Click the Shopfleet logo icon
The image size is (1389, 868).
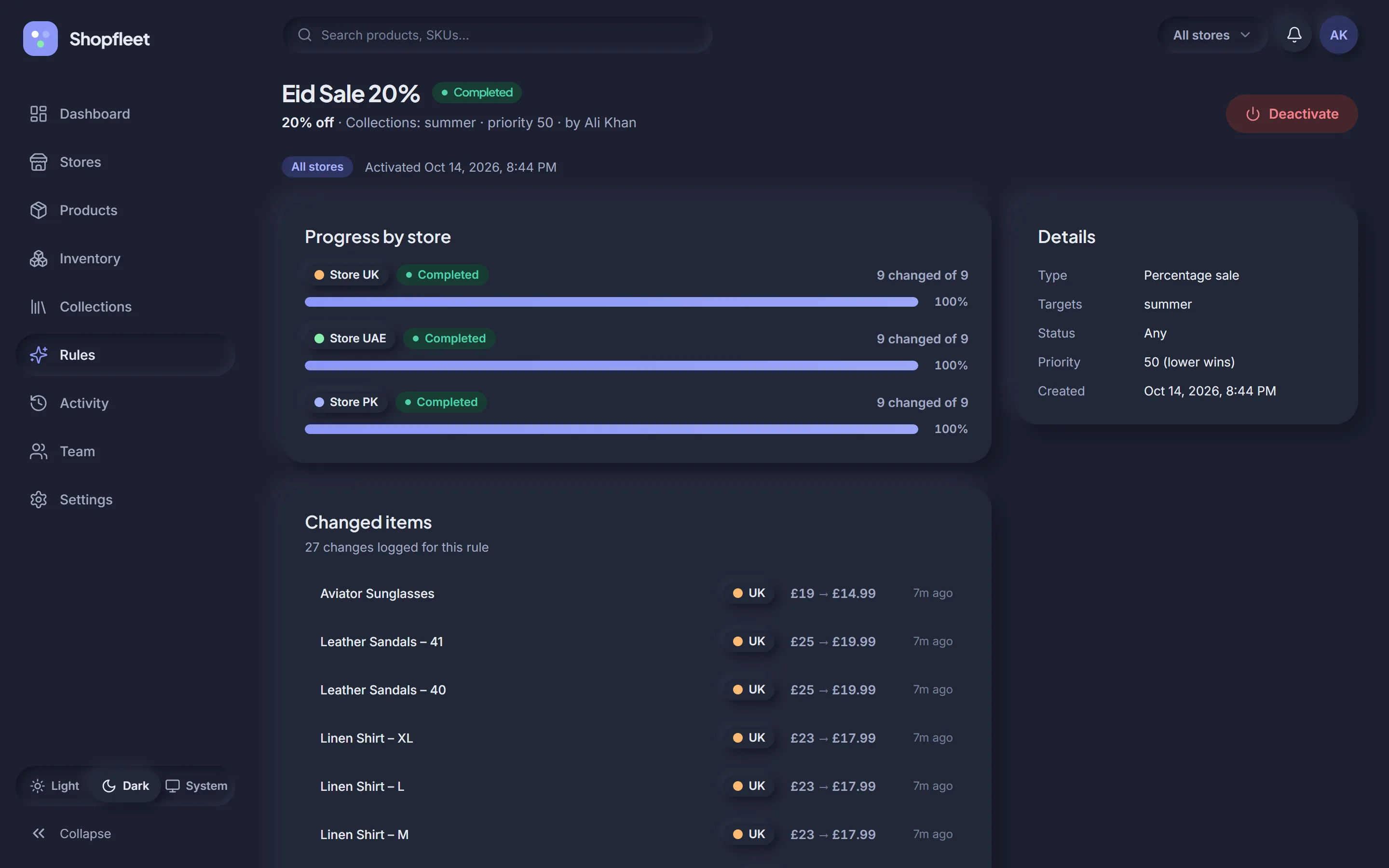point(40,39)
